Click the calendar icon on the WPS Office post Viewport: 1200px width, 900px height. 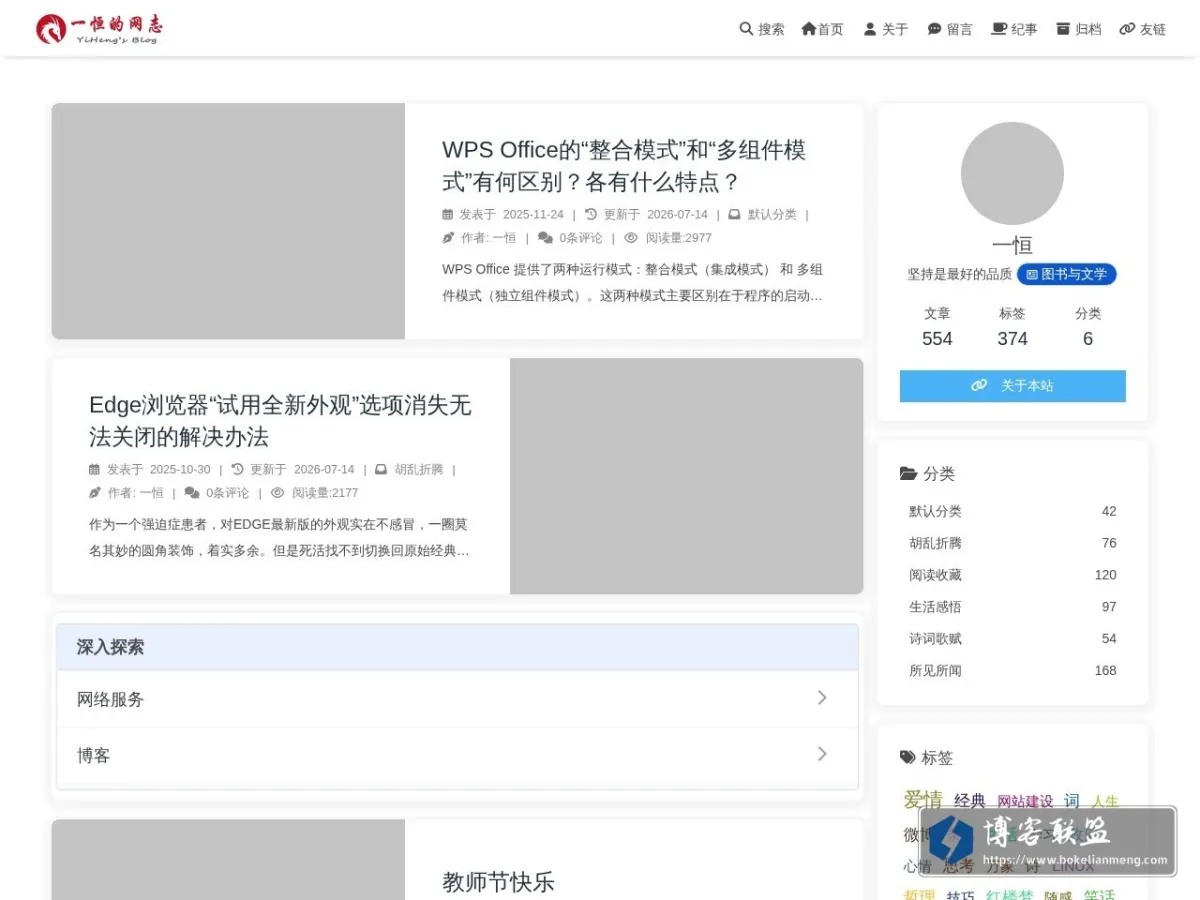447,214
